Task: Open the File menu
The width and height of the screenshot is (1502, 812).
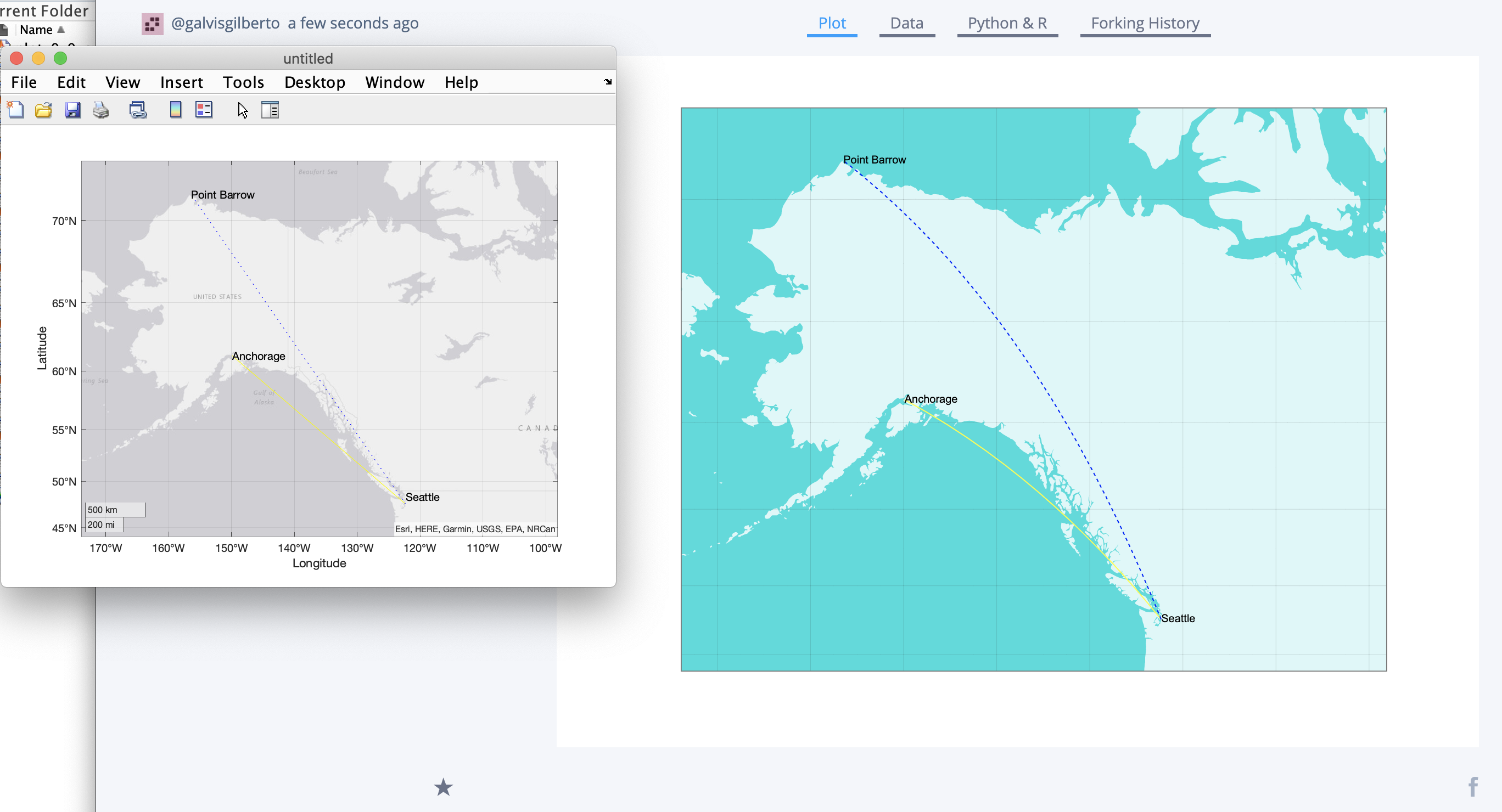Action: click(24, 82)
